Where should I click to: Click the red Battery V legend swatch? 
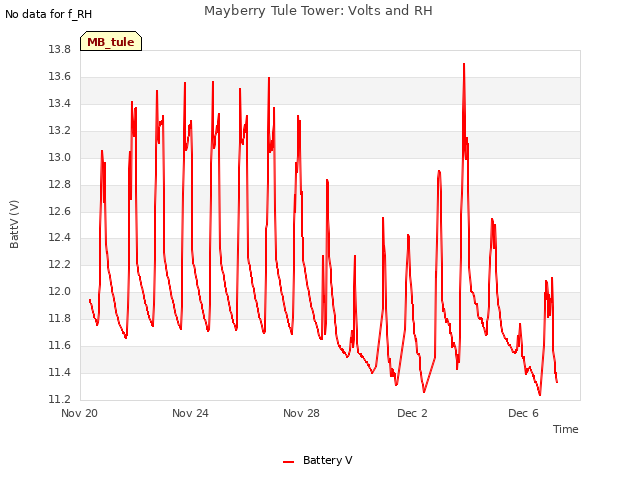[289, 462]
